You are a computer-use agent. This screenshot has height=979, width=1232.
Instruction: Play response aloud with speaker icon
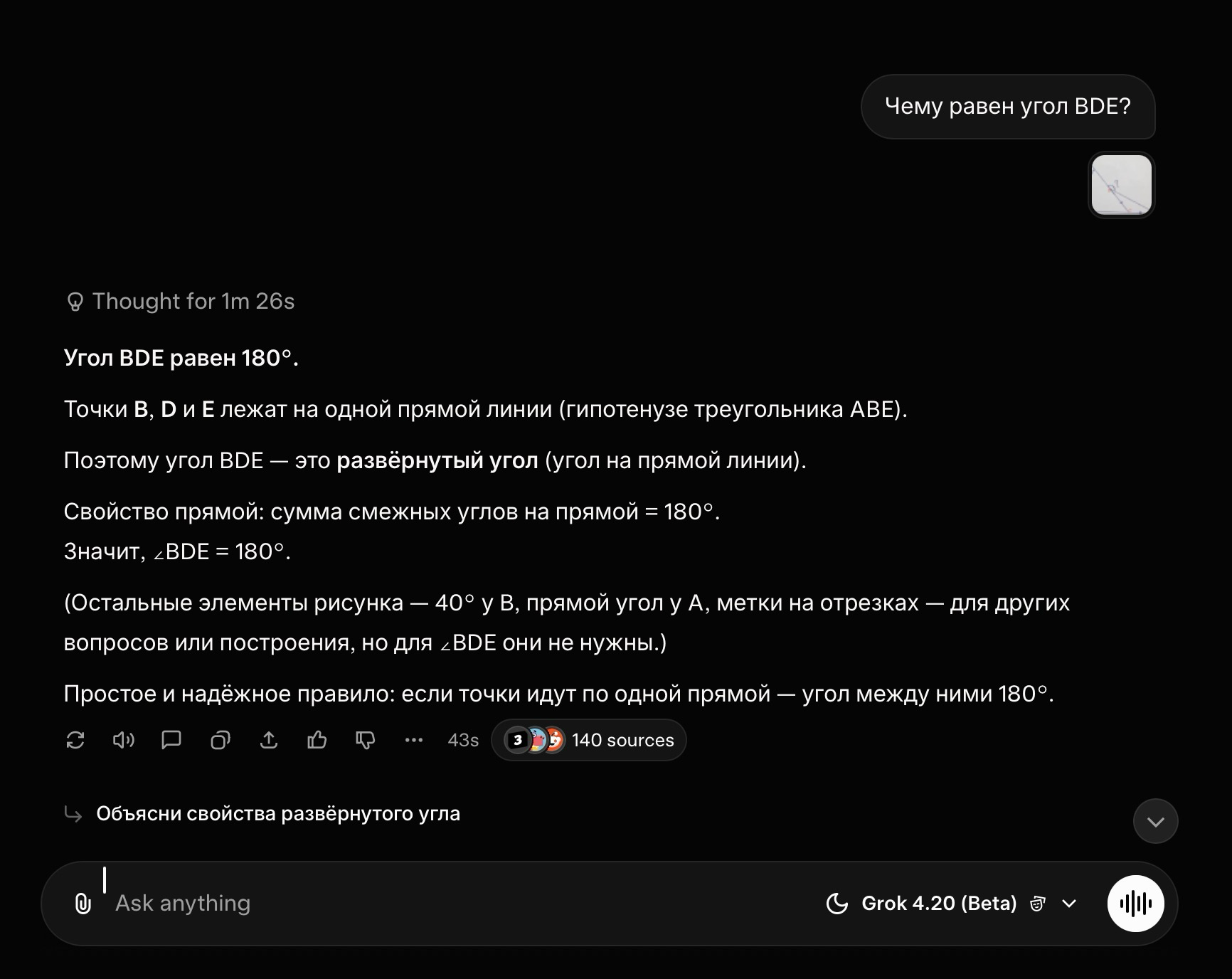(x=124, y=741)
